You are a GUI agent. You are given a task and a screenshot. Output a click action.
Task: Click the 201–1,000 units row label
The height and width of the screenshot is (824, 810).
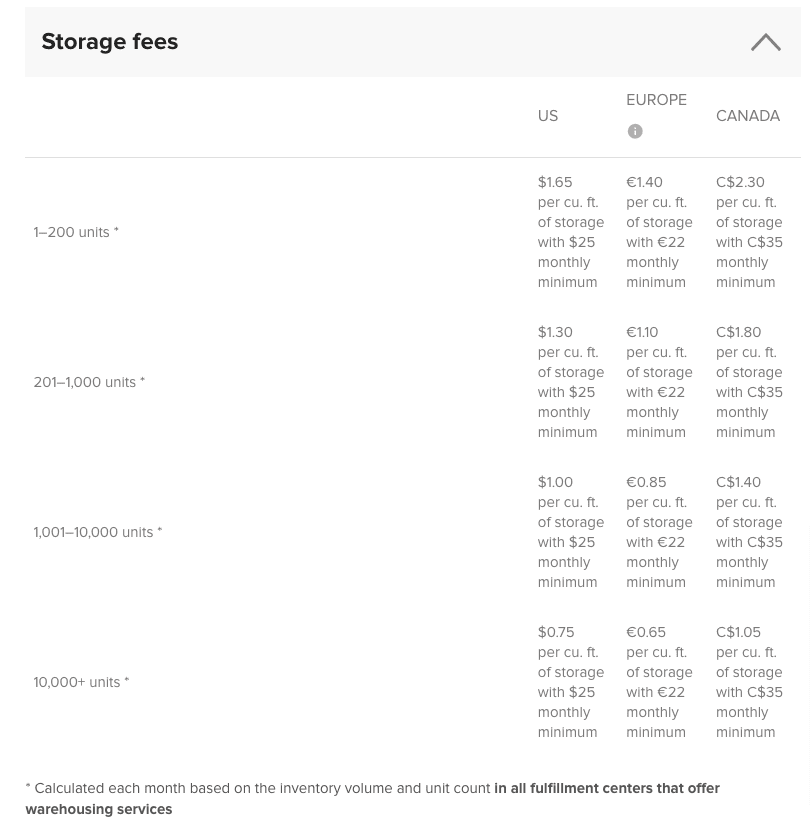point(89,382)
